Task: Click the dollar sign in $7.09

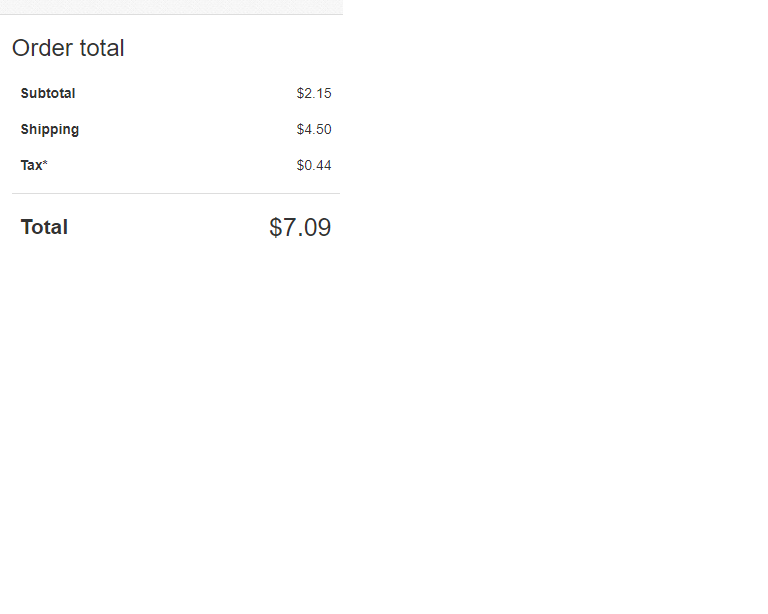Action: point(276,228)
